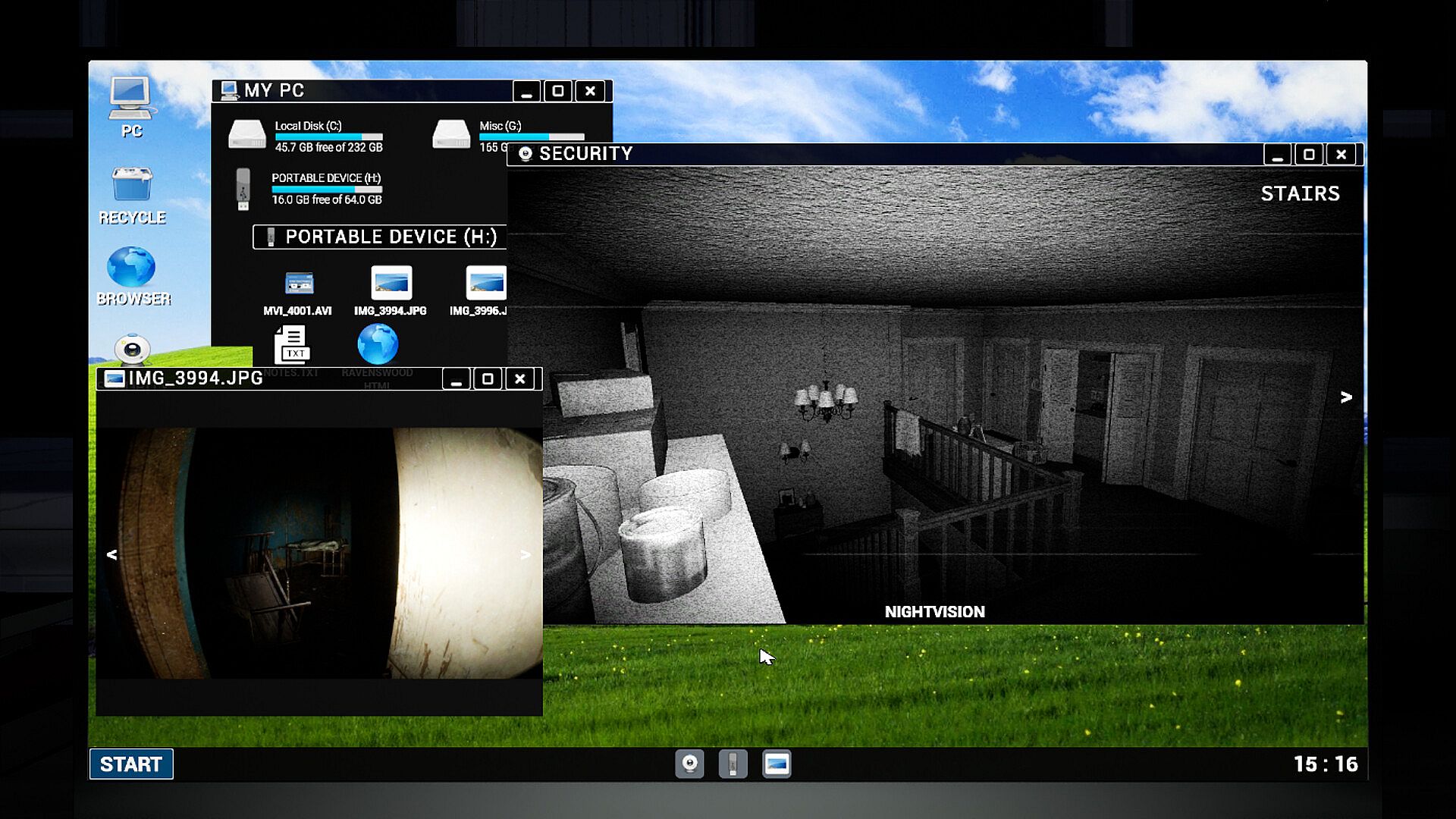1456x819 pixels.
Task: Click the Portable Device (H:) header bar
Action: 379,237
